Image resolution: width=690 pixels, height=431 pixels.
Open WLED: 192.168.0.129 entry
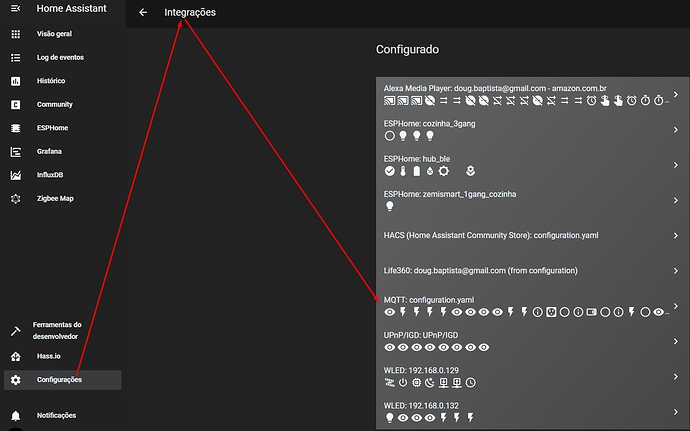point(532,376)
